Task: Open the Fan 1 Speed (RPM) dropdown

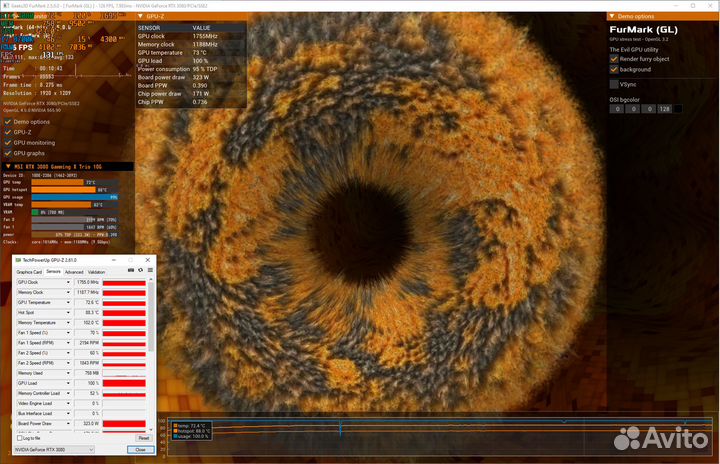Action: pos(68,343)
